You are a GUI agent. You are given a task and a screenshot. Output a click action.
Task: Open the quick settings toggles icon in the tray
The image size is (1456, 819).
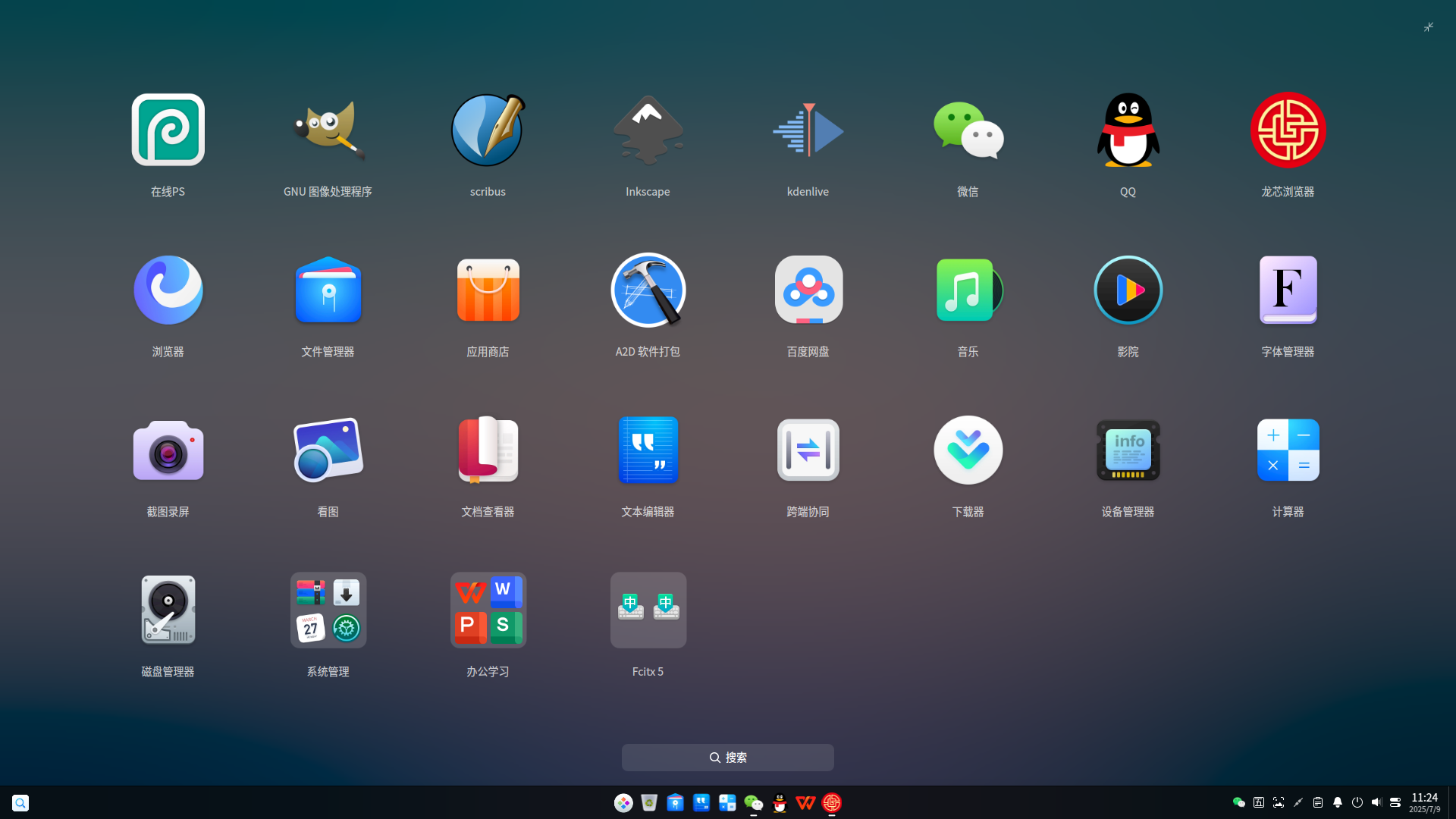(x=1395, y=802)
